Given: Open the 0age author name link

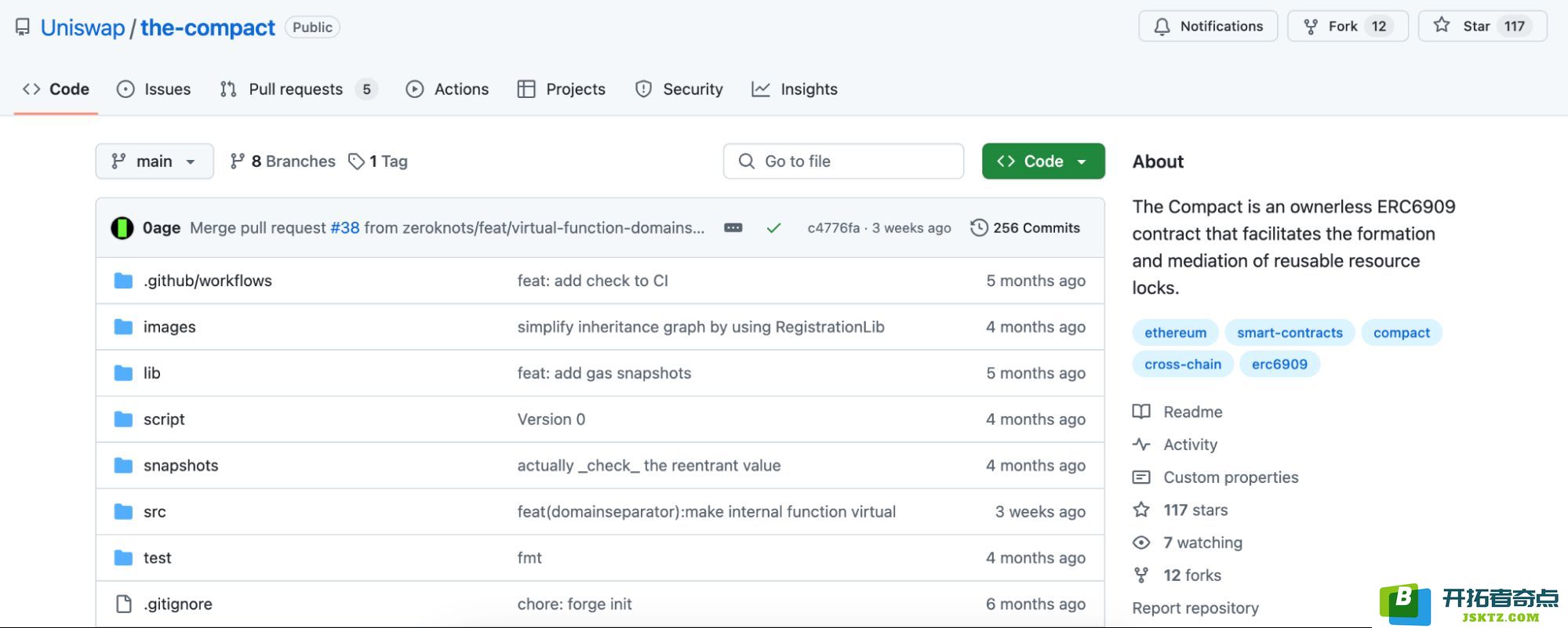Looking at the screenshot, I should coord(162,228).
